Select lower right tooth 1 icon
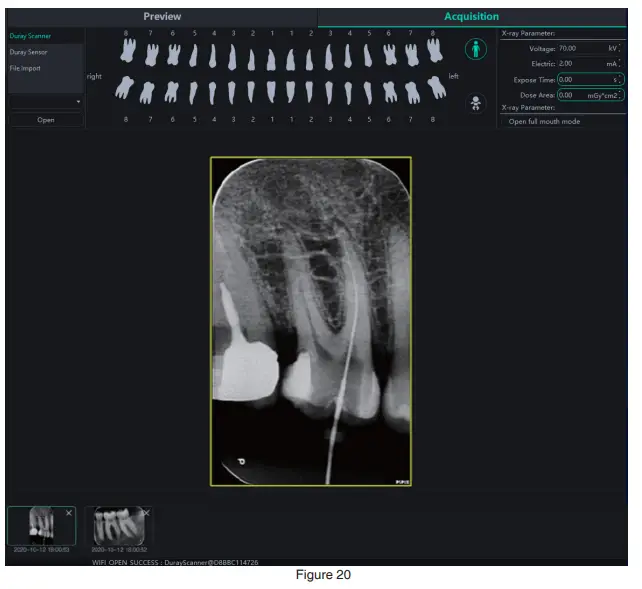The image size is (642, 589). click(x=271, y=91)
